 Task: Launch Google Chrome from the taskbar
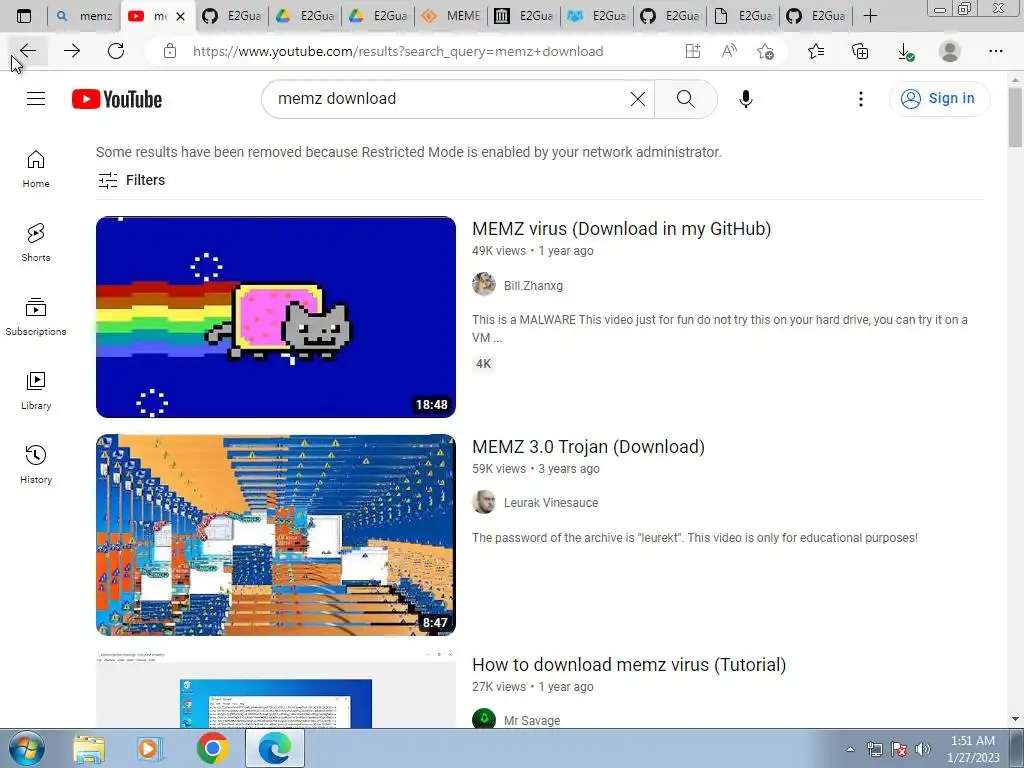(212, 749)
